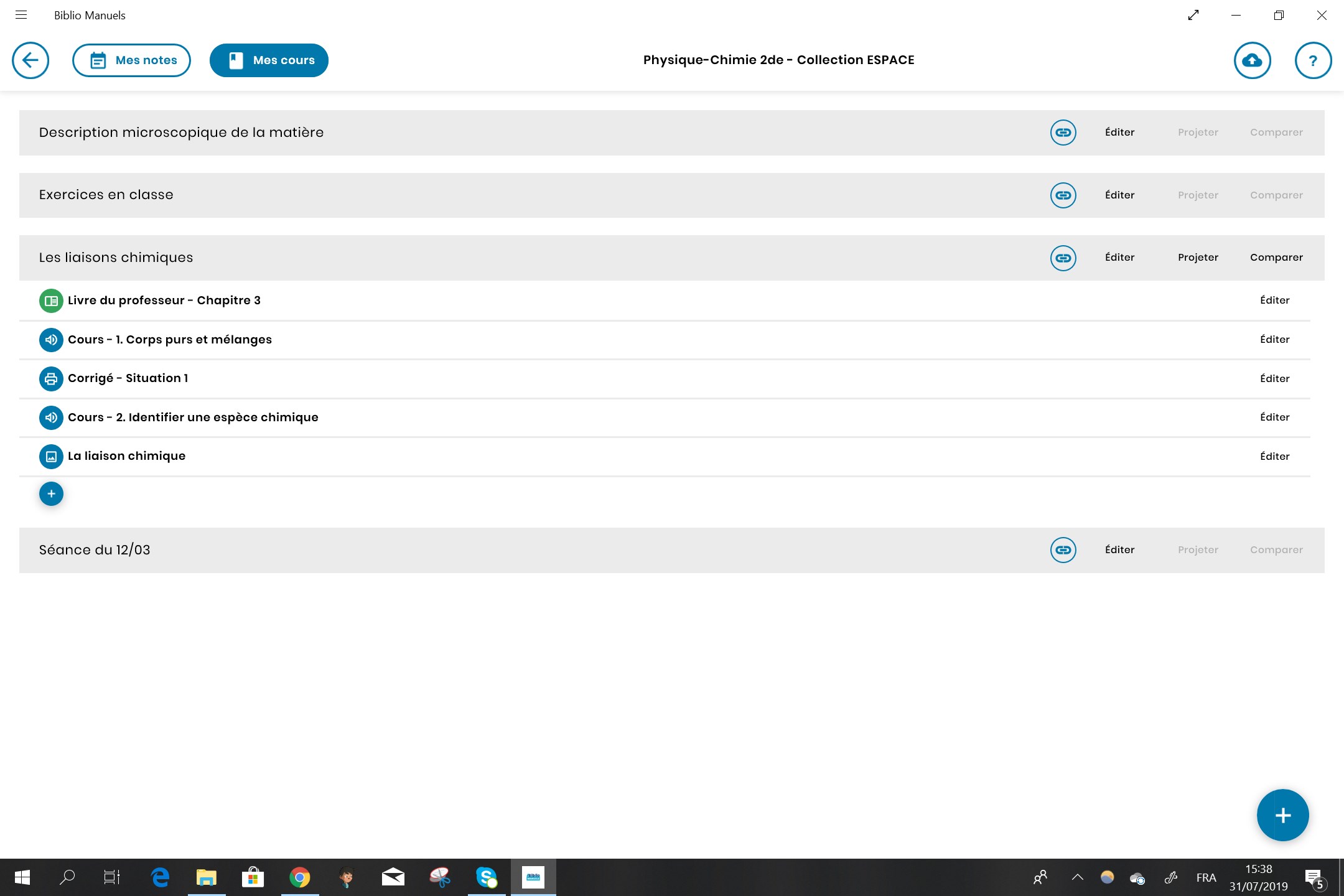The width and height of the screenshot is (1344, 896).
Task: Click link icon for Séance du 12/03
Action: [1063, 550]
